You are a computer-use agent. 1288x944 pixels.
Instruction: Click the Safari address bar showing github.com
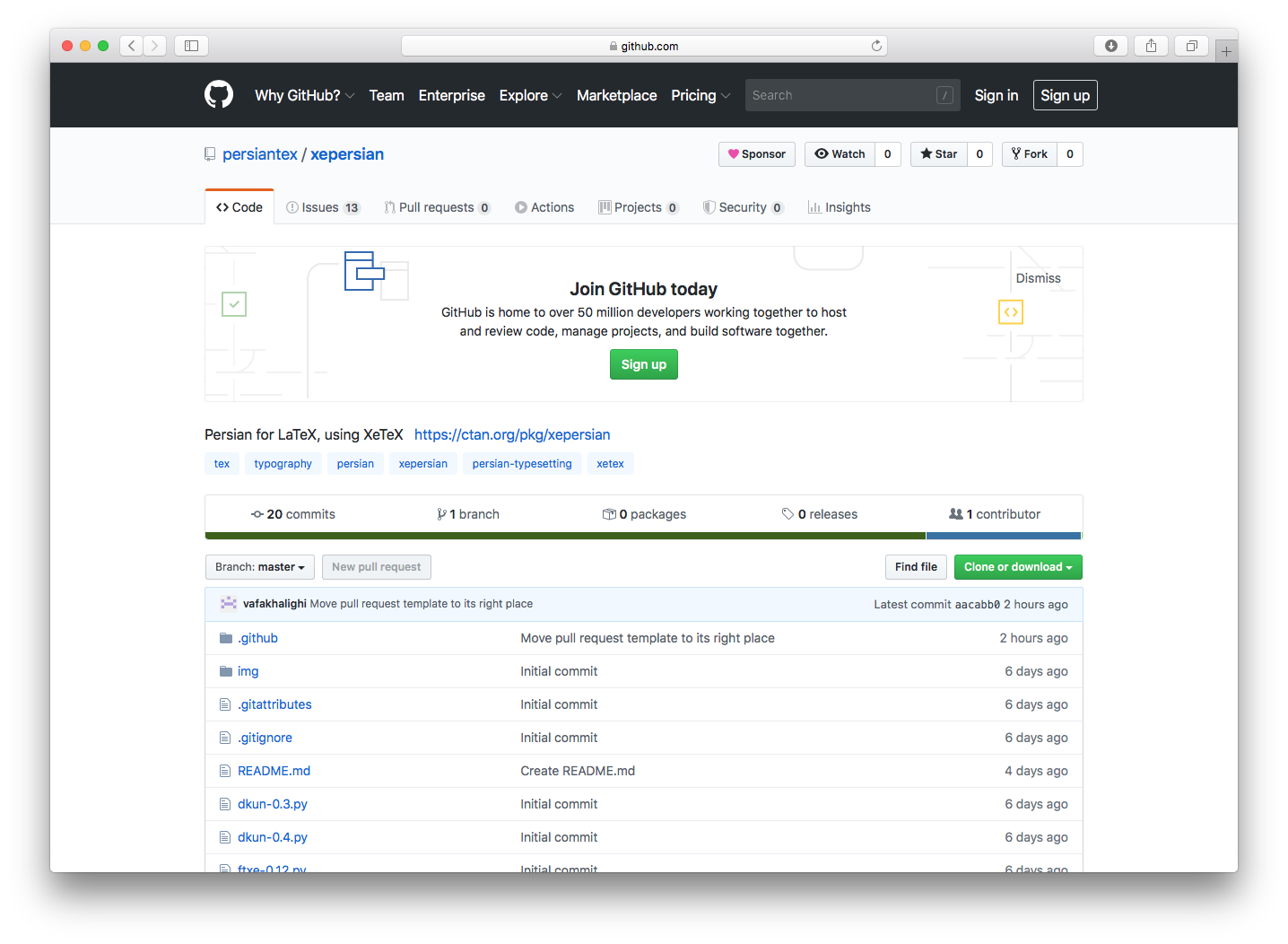pos(644,46)
